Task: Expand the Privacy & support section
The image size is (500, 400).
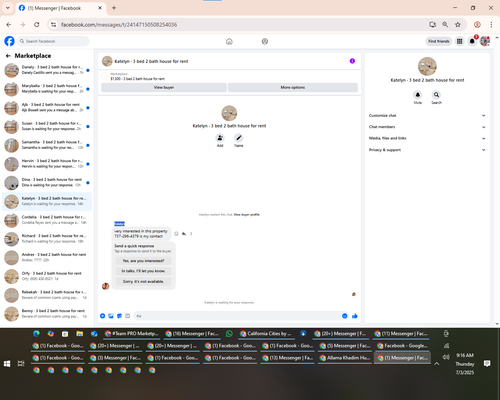Action: tap(427, 150)
